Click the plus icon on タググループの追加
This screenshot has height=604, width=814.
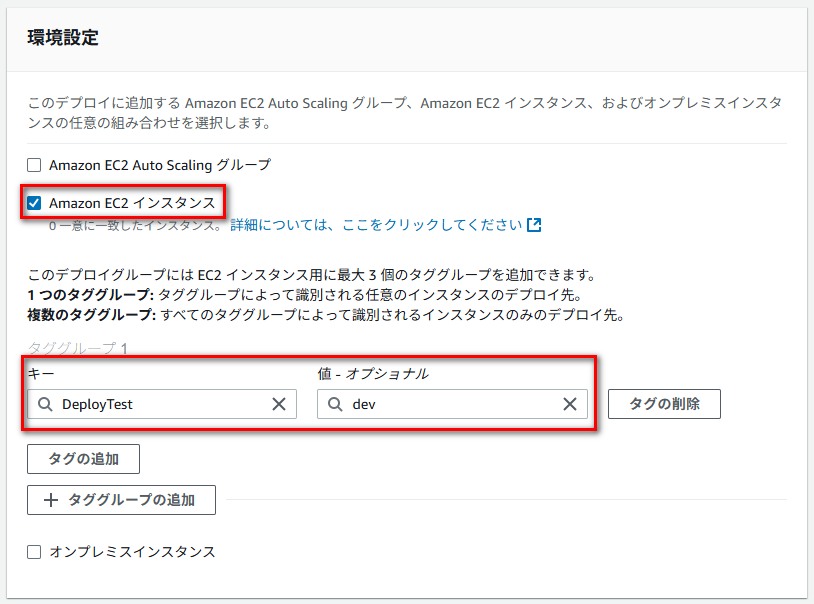coord(51,500)
